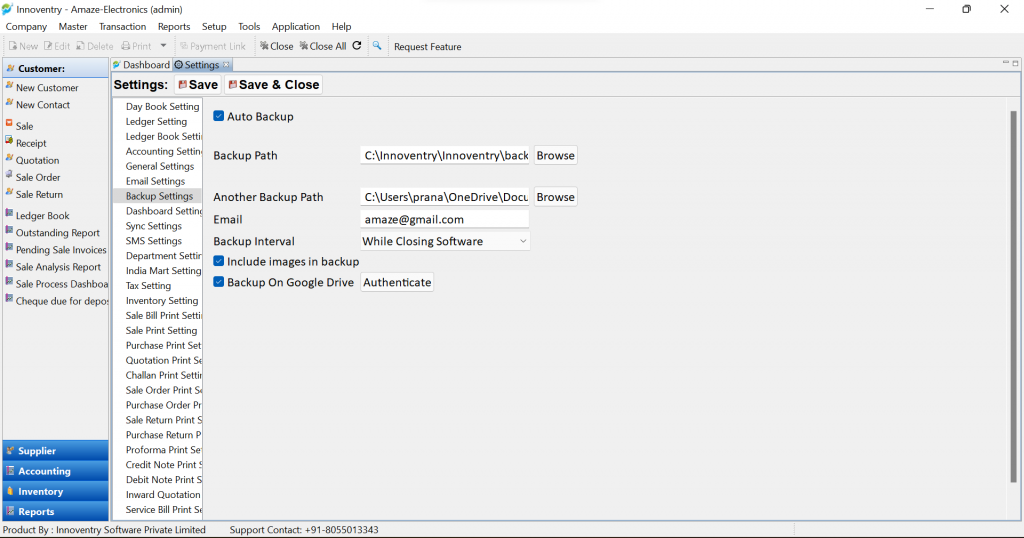The width and height of the screenshot is (1024, 538).
Task: Select Tax Setting in settings list
Action: click(x=148, y=285)
